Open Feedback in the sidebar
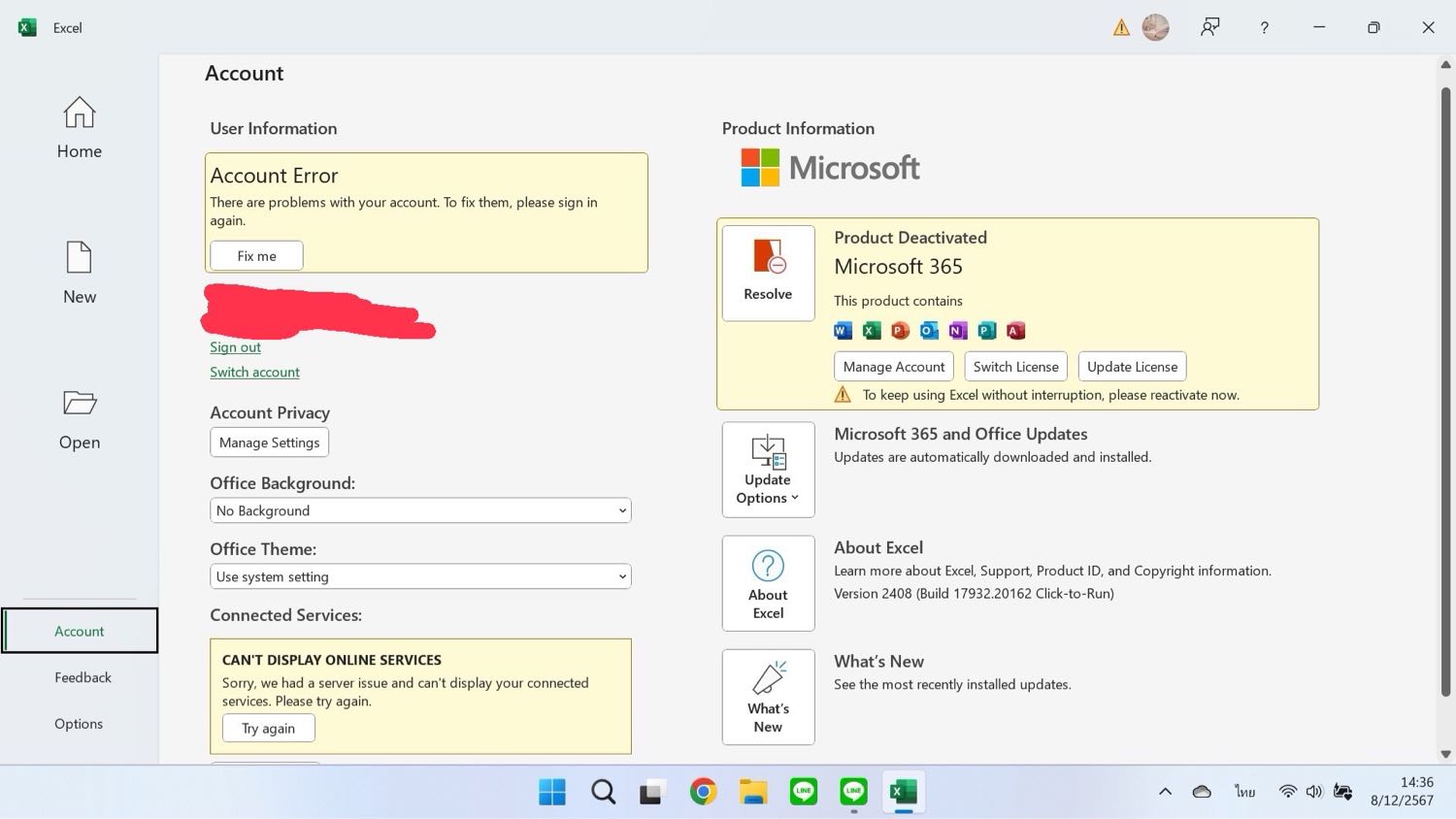 click(x=83, y=677)
